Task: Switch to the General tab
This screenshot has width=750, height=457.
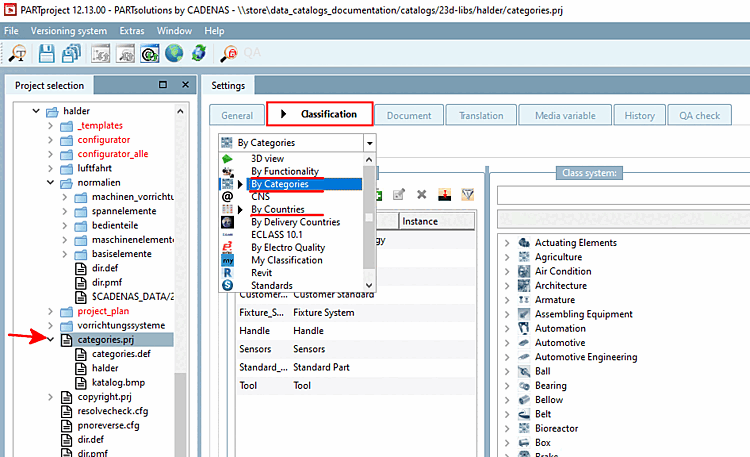Action: click(237, 115)
